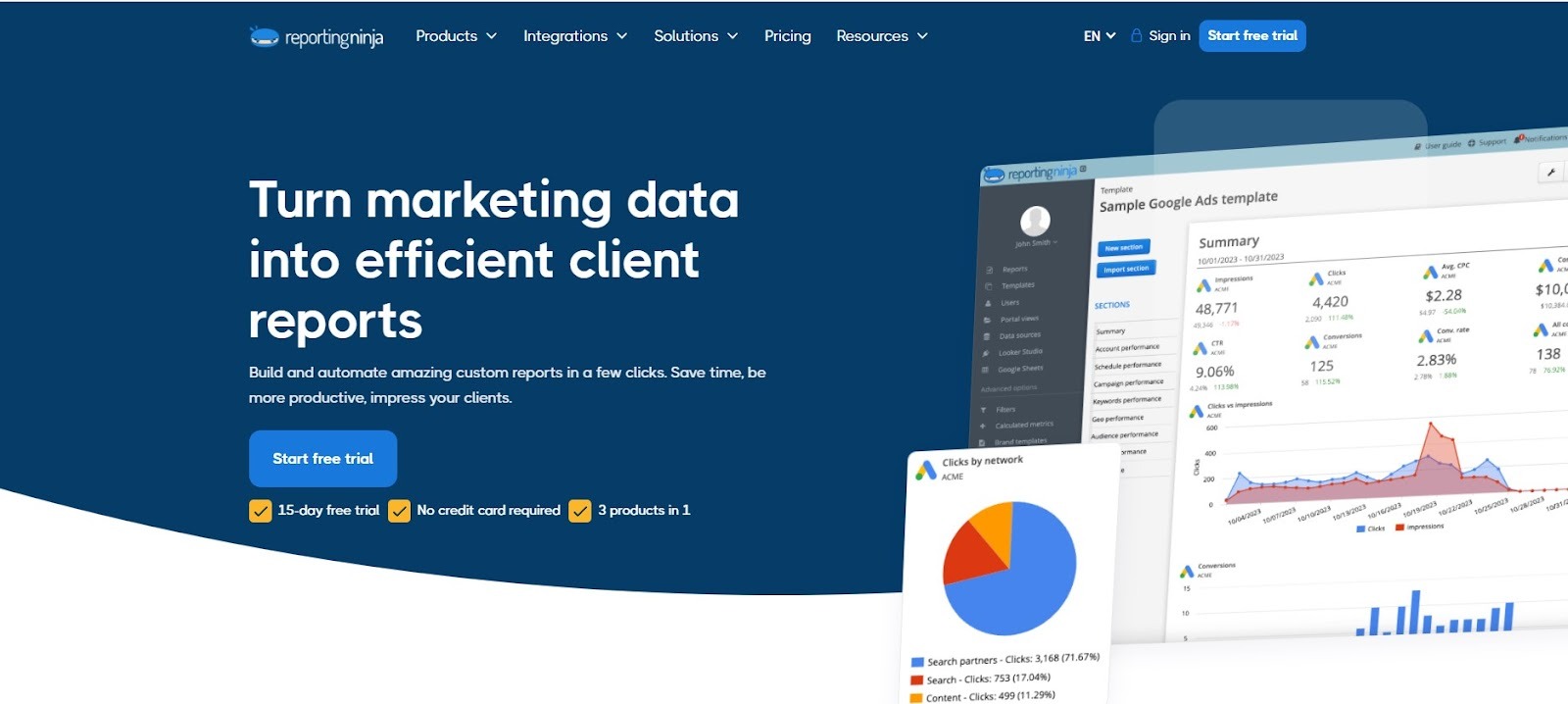Open Calculated metrics in dashboard sidebar

[1024, 426]
